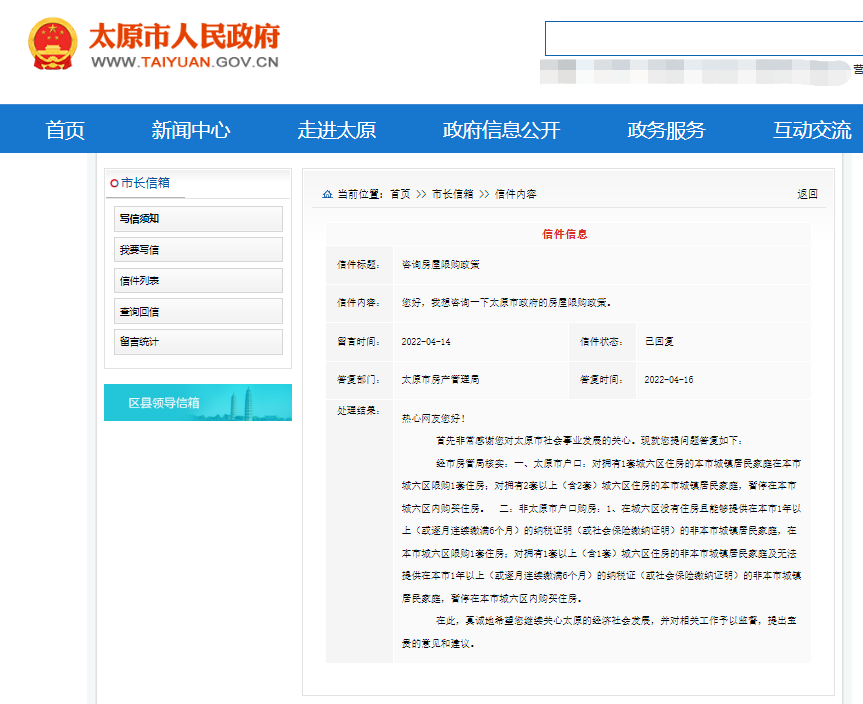Click the 返回 link to go back
This screenshot has width=863, height=704.
807,194
